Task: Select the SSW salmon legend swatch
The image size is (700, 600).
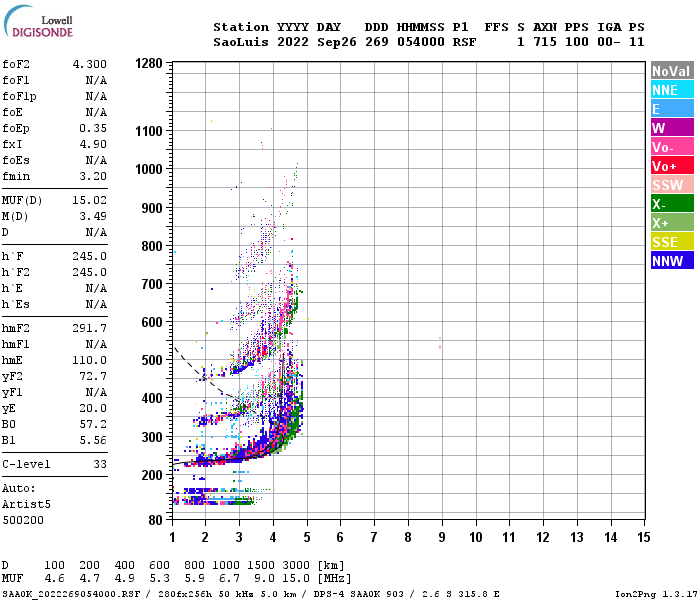Action: tap(672, 185)
